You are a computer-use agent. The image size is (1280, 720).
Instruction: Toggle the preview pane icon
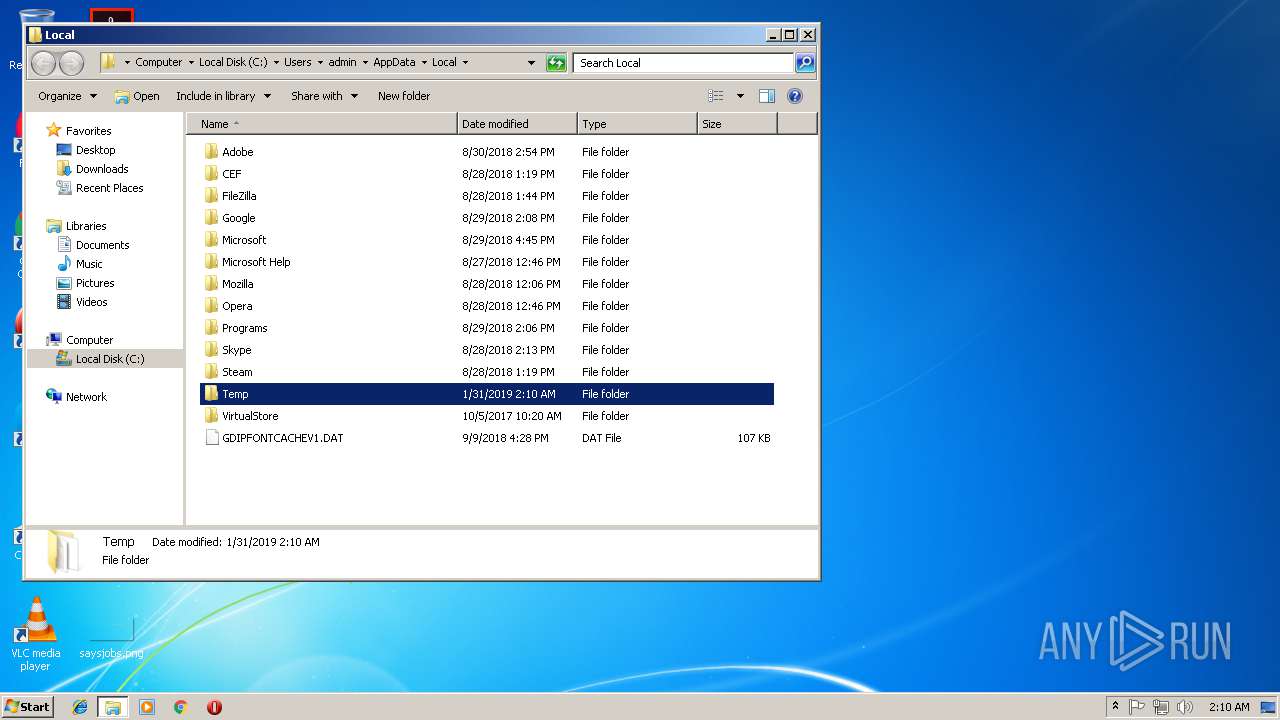pos(767,96)
